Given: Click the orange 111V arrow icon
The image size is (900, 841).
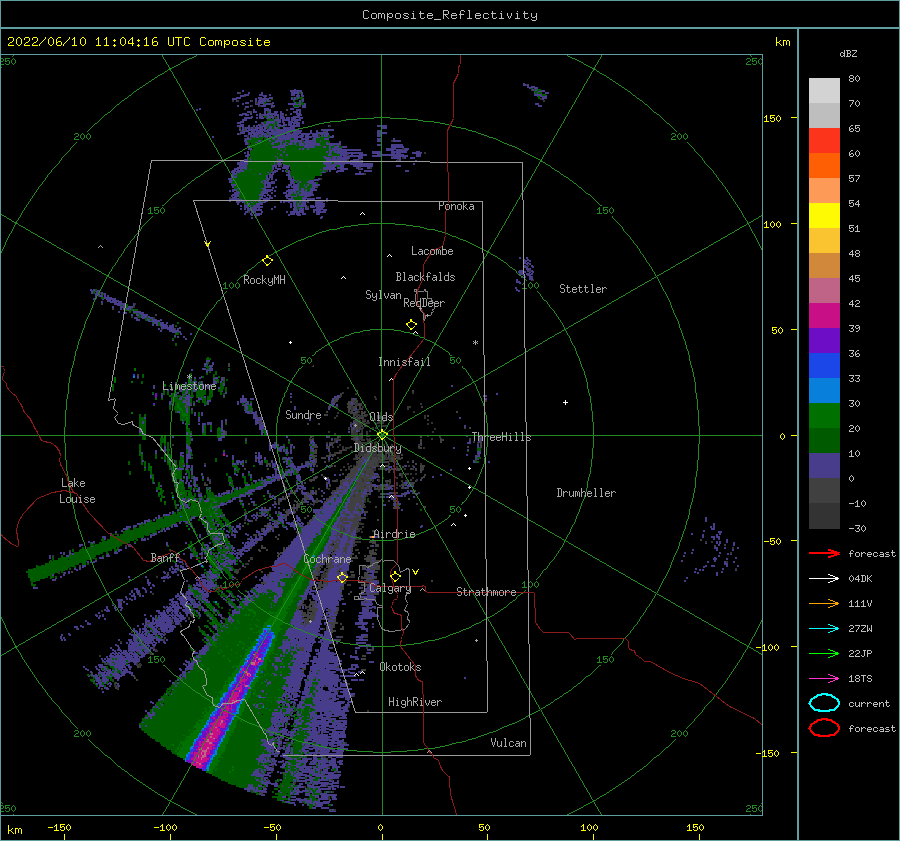Looking at the screenshot, I should 824,603.
